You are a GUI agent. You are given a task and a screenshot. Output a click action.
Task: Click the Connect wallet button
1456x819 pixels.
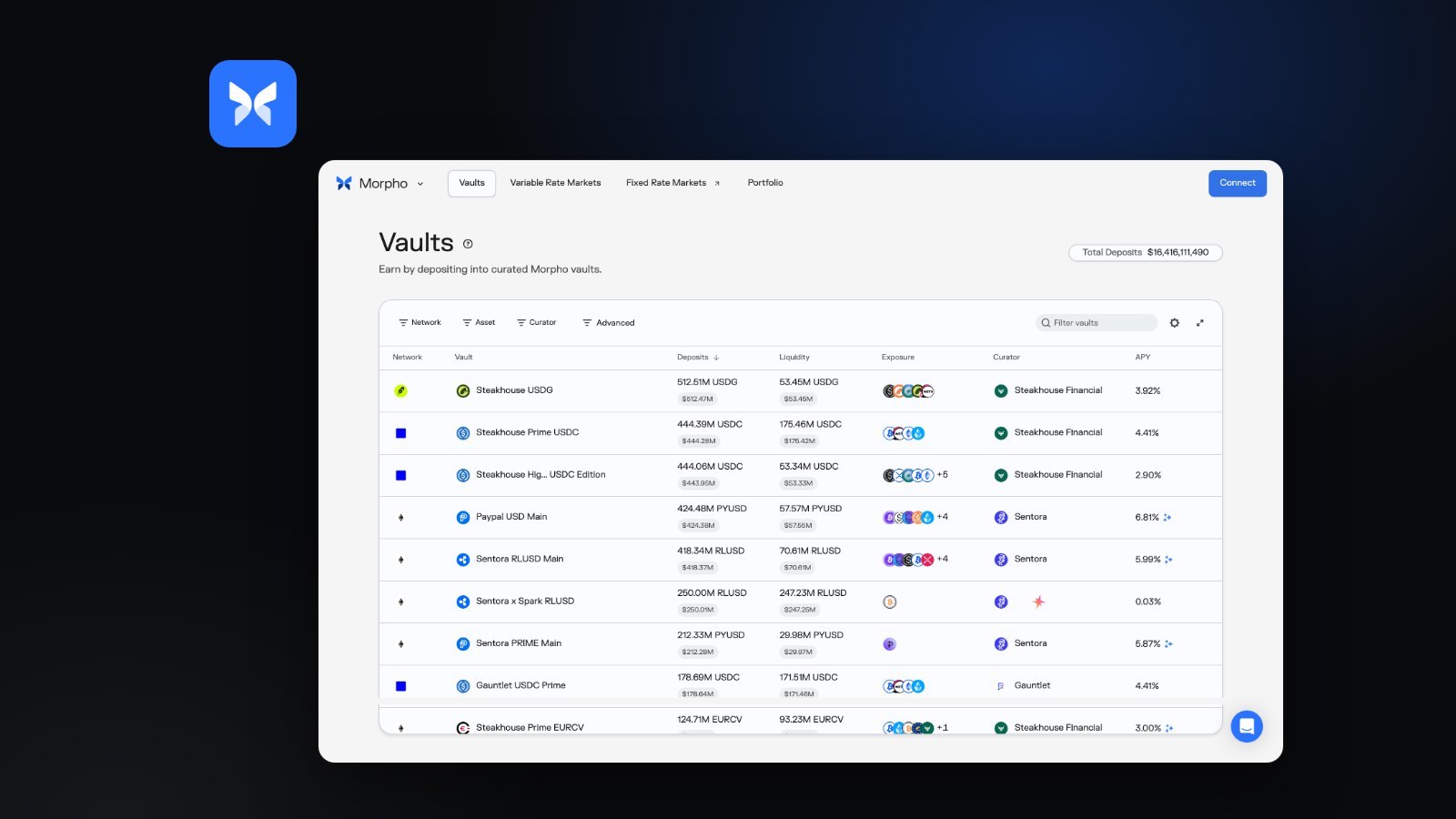[1238, 183]
